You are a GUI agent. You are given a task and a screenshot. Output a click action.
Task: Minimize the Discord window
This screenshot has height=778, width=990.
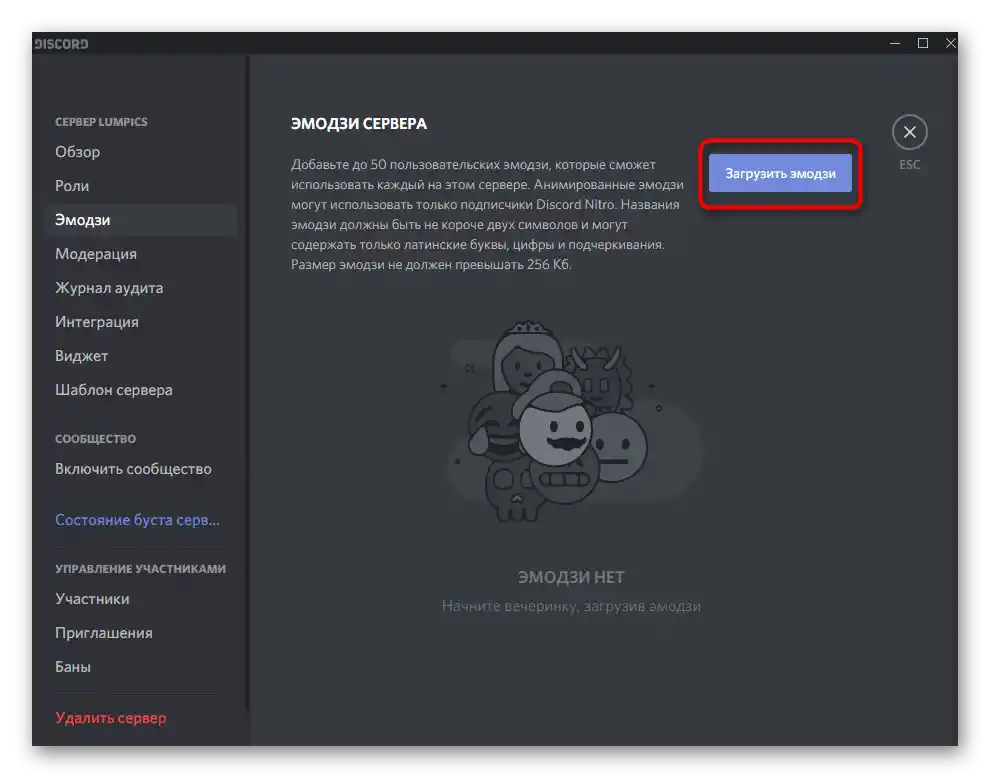click(895, 44)
